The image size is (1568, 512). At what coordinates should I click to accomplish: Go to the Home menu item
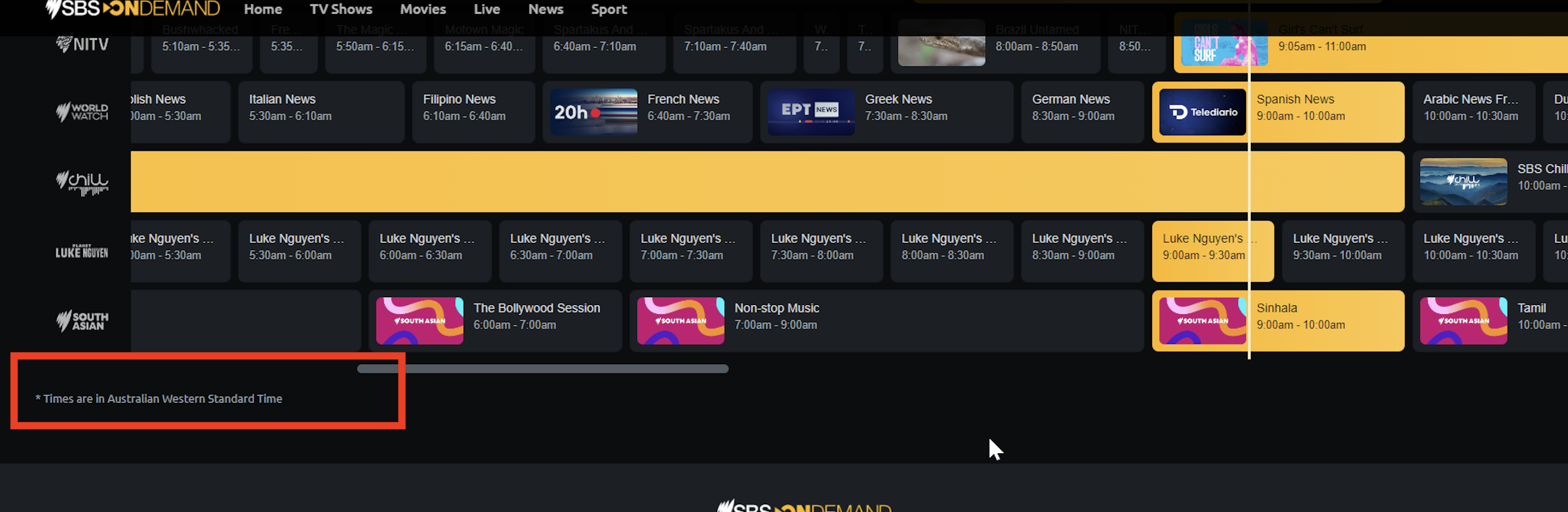(x=263, y=9)
